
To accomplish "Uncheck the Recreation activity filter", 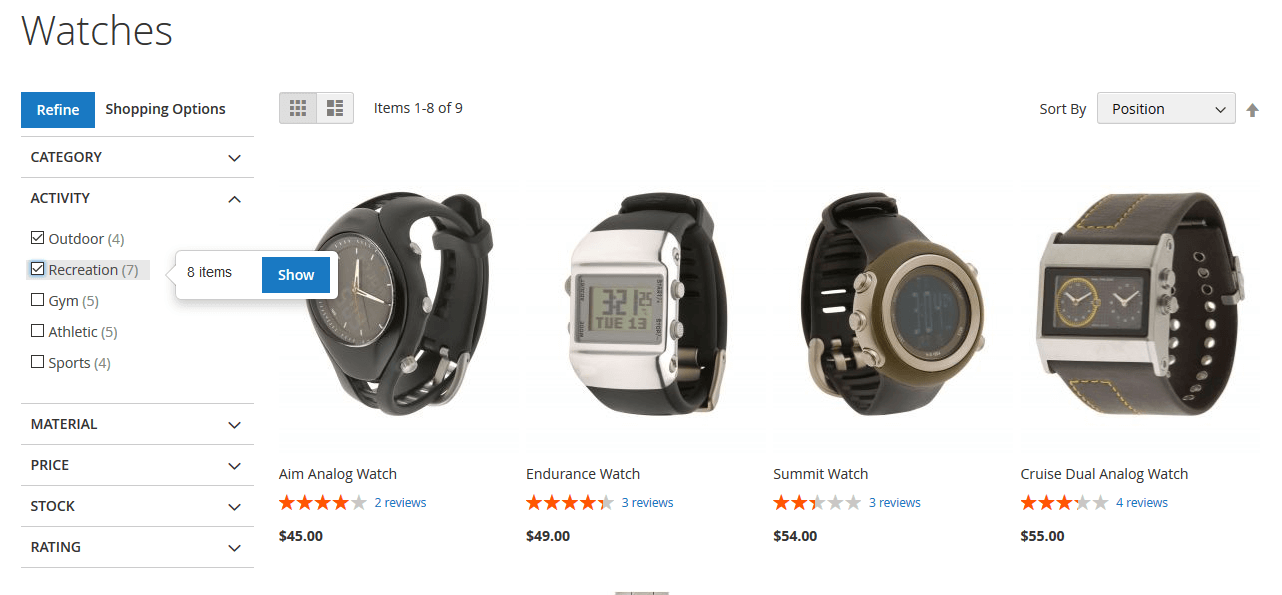I will pyautogui.click(x=38, y=269).
